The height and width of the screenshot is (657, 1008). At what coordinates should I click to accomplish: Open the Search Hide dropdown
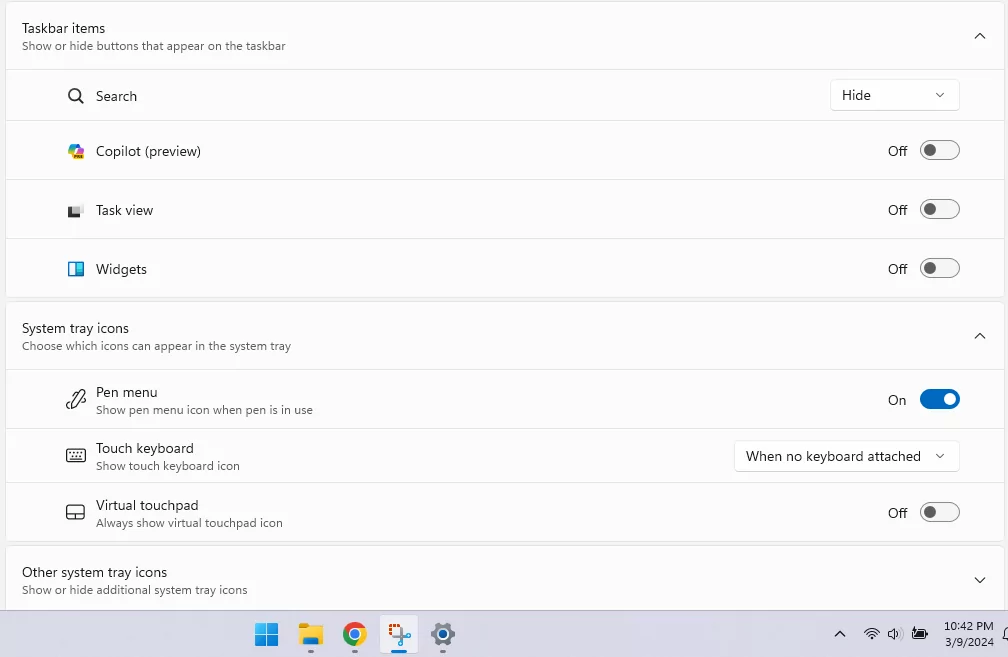point(894,95)
